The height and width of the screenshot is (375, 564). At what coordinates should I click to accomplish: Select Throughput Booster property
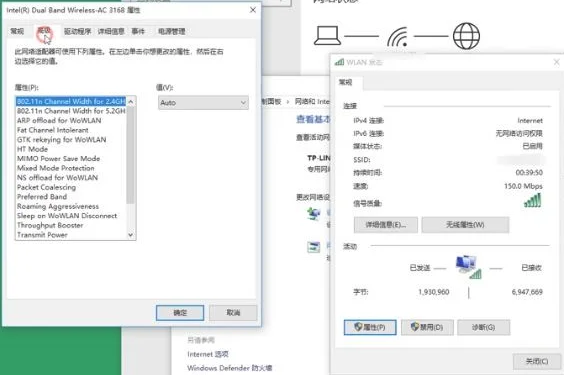point(50,225)
